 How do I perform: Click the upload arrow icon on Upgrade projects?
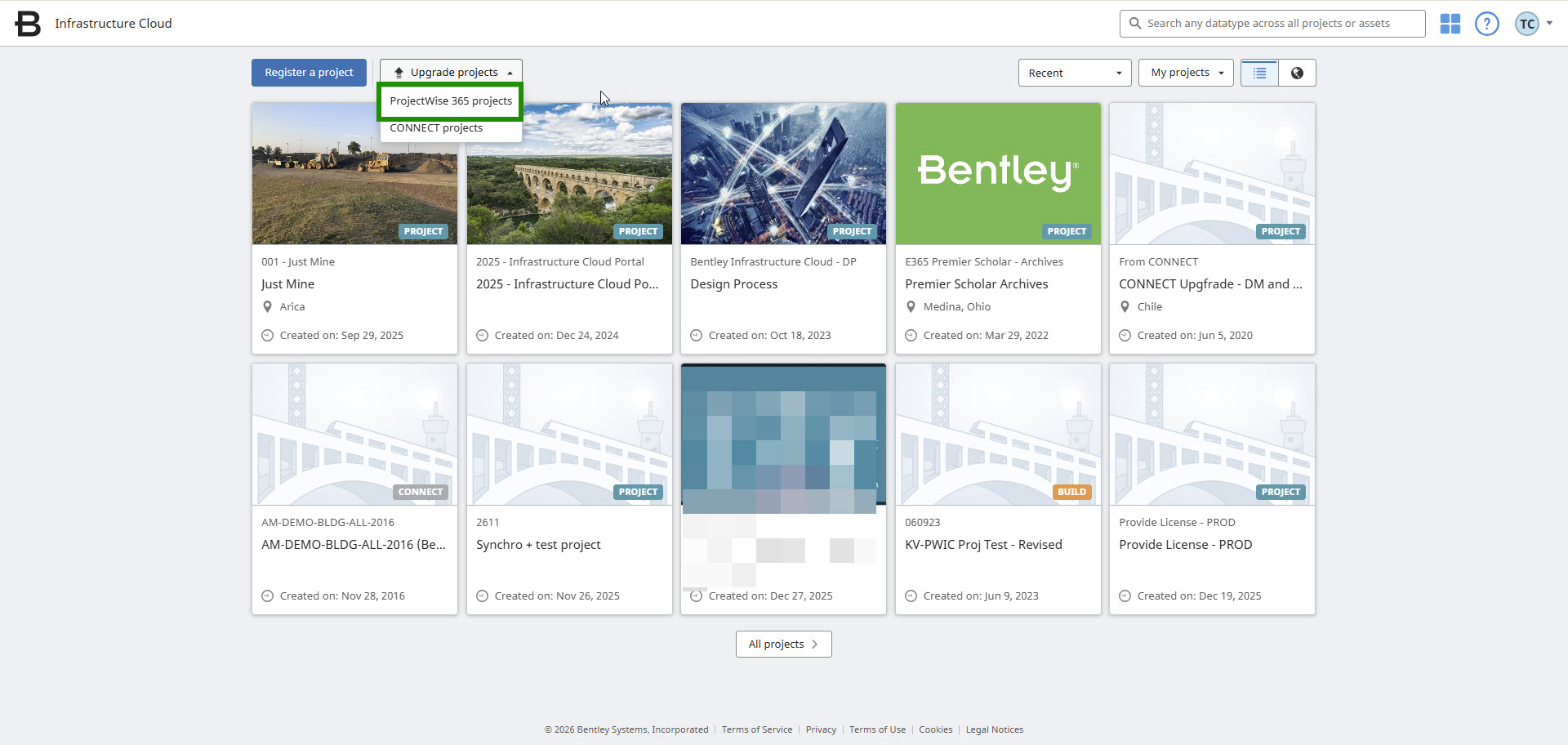[x=399, y=73]
